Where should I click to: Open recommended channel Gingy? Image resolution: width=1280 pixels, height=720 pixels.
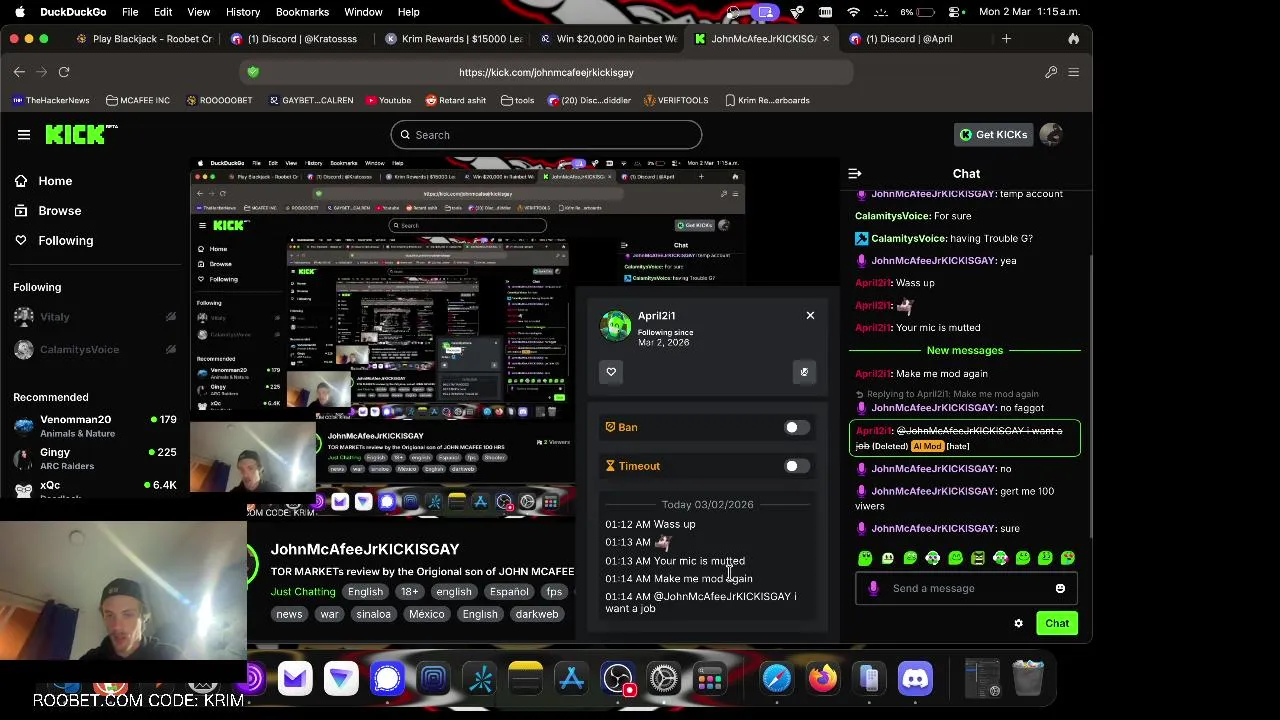coord(95,459)
